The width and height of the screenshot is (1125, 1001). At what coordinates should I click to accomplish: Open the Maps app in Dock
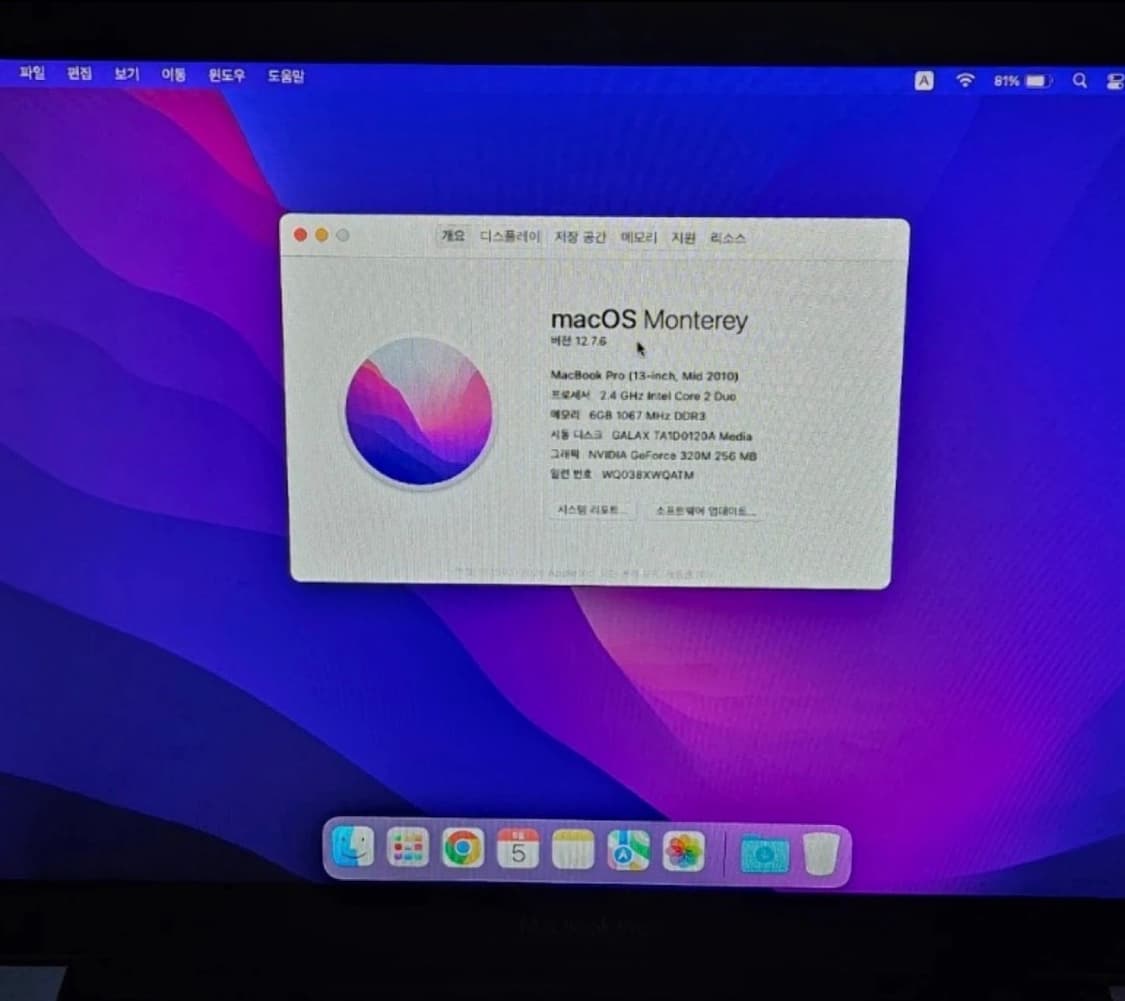(628, 851)
